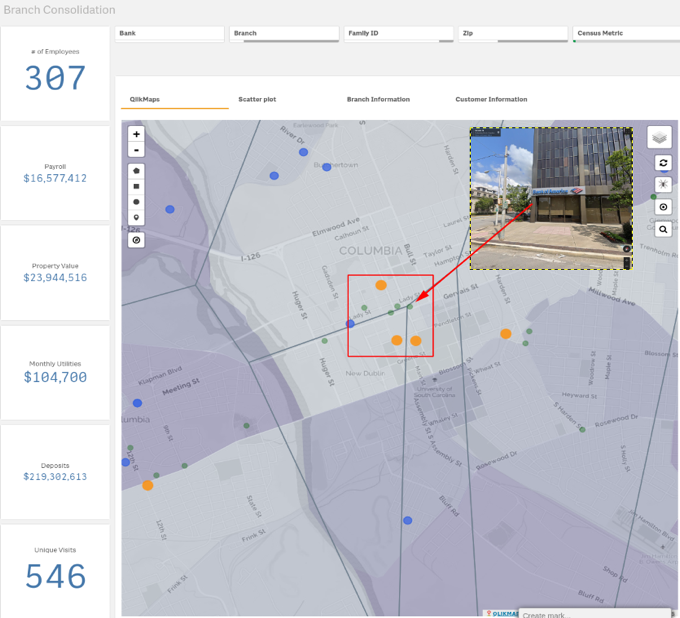Open the map layers panel

(x=659, y=138)
